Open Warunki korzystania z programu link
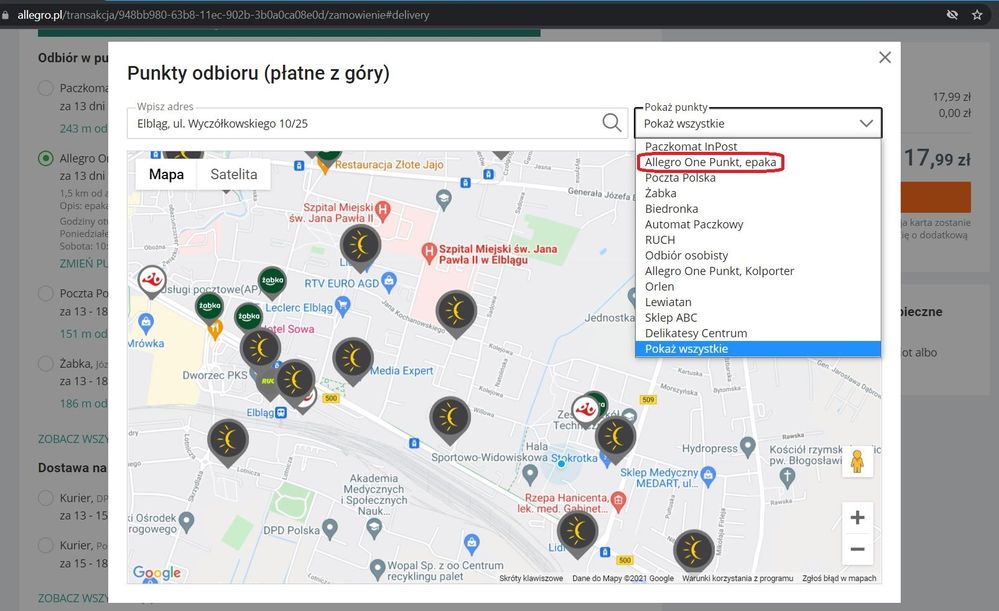The image size is (999, 611). (x=737, y=579)
